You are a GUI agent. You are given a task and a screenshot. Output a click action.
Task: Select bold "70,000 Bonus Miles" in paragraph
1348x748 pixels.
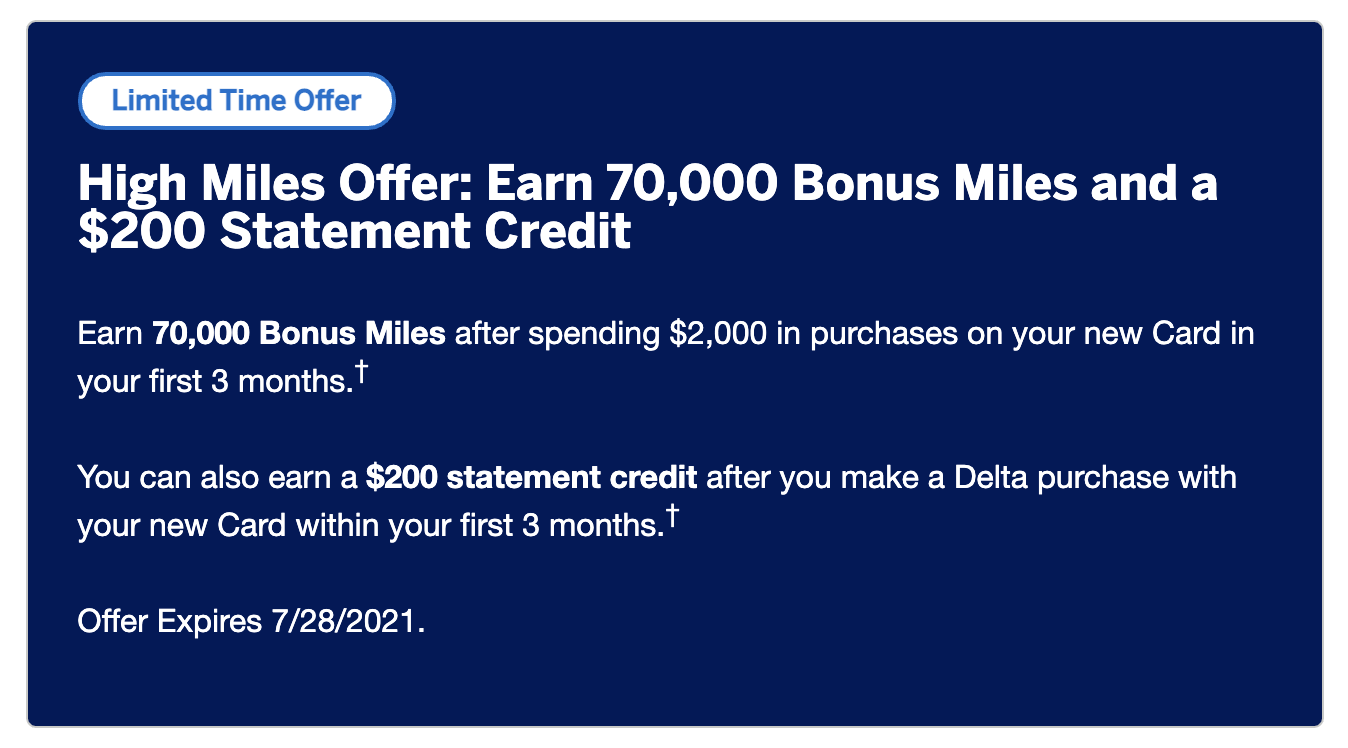(x=299, y=333)
